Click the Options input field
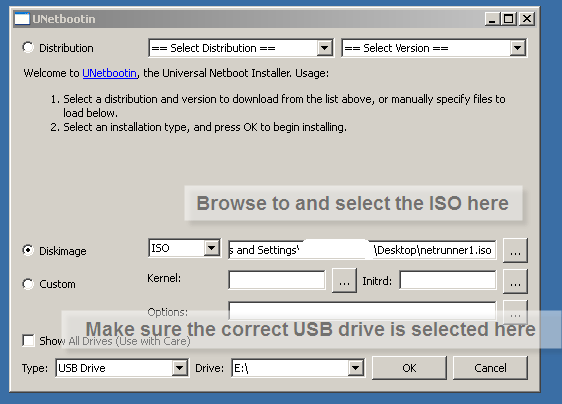This screenshot has height=404, width=562. click(362, 310)
